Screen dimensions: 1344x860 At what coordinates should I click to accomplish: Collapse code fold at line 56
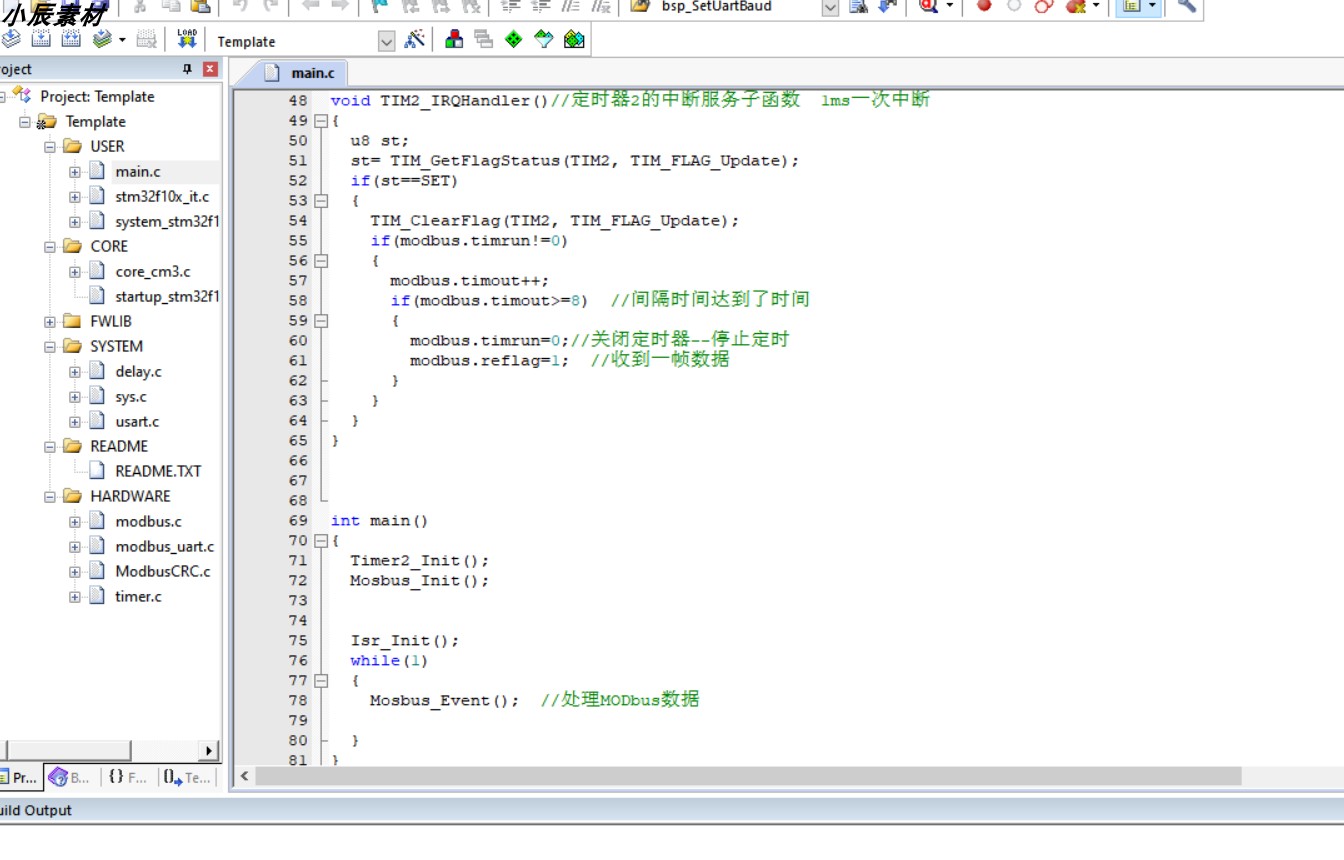tap(321, 261)
